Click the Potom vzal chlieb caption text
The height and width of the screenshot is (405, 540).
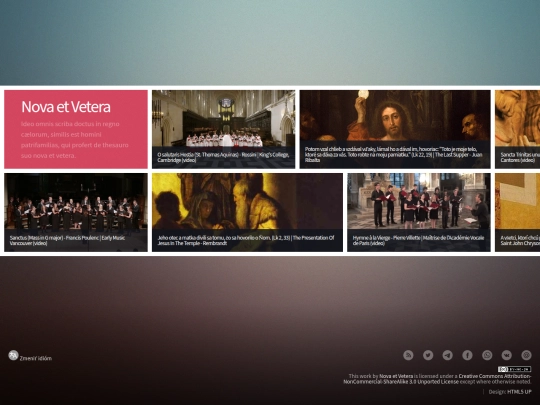393,155
